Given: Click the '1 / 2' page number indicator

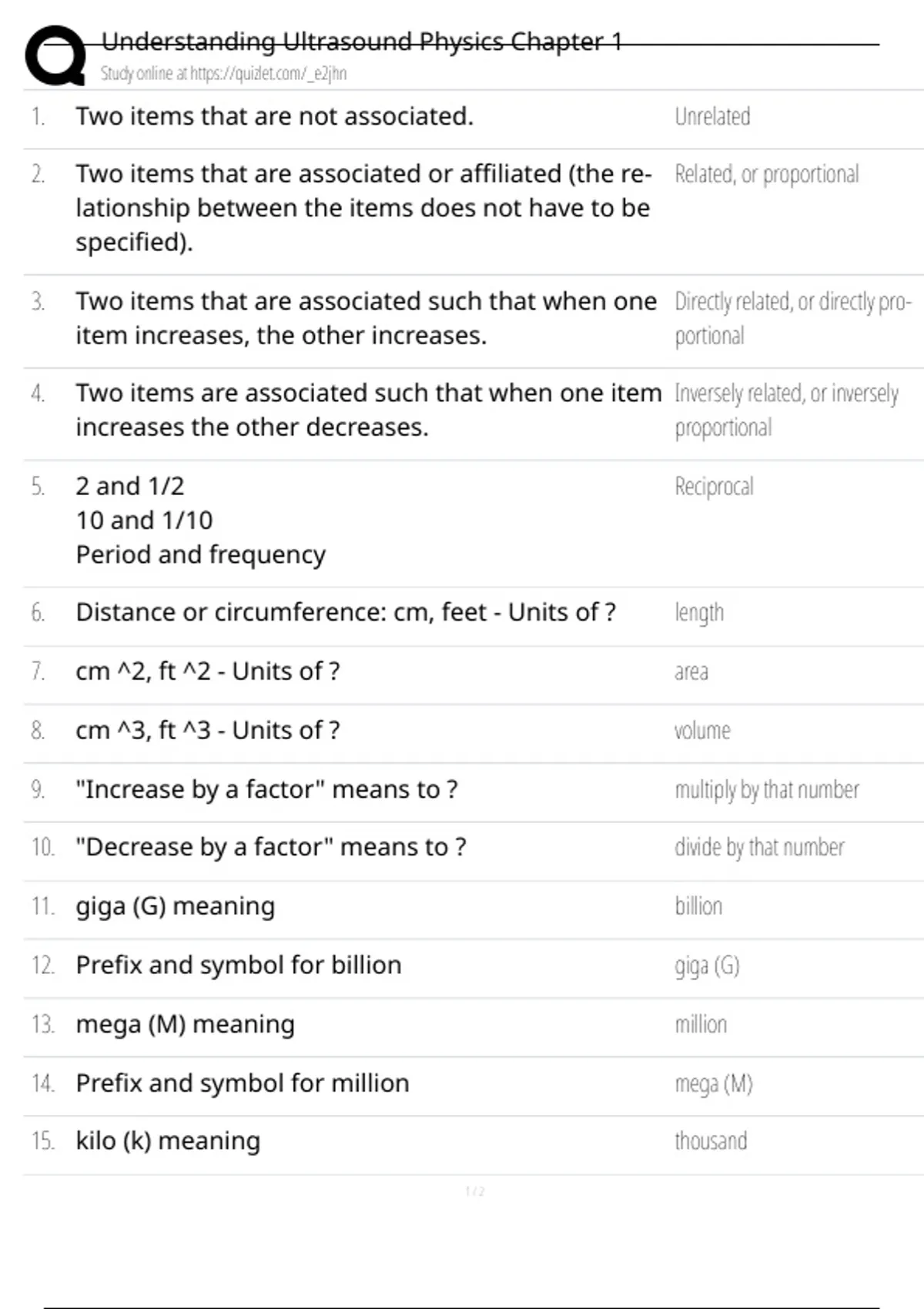Looking at the screenshot, I should coord(474,1191).
